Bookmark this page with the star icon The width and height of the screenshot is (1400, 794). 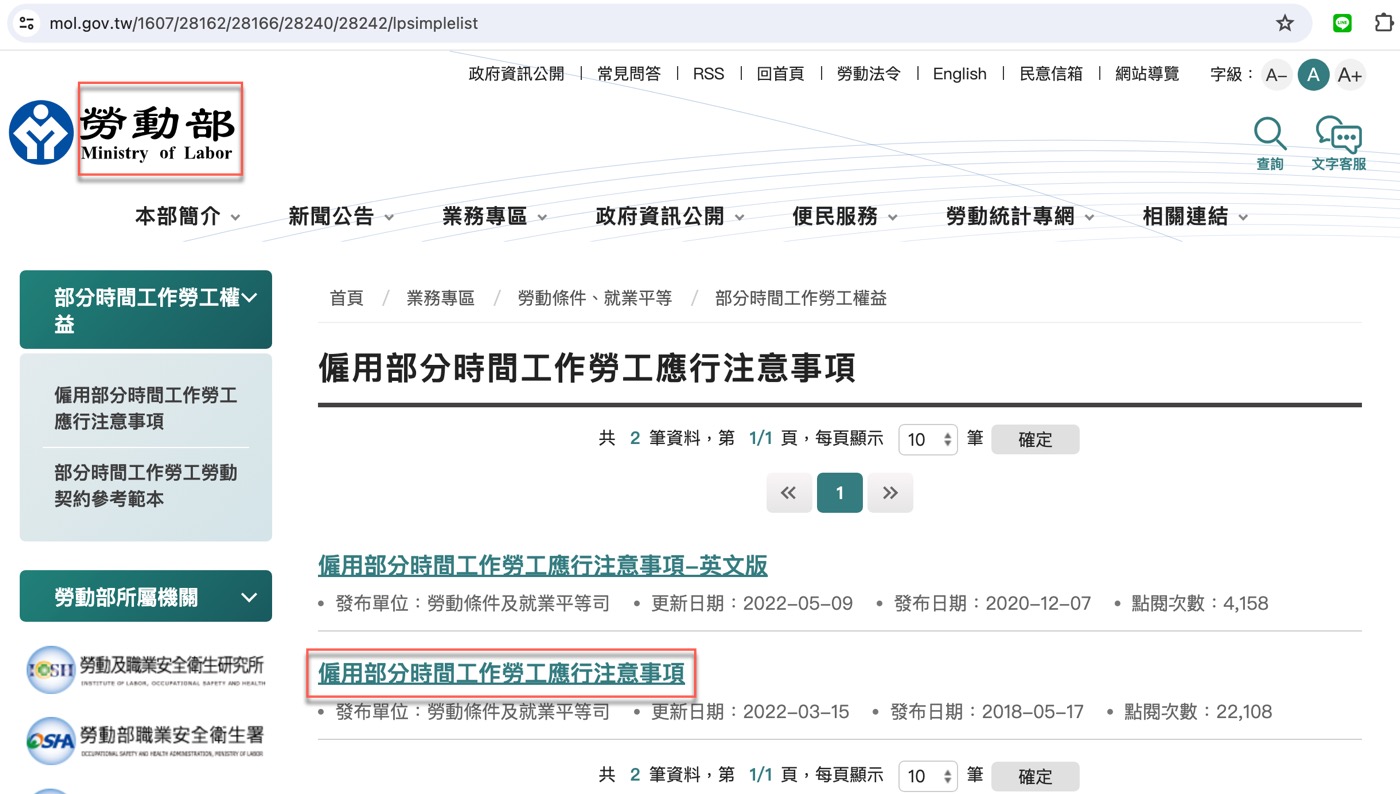coord(1285,23)
